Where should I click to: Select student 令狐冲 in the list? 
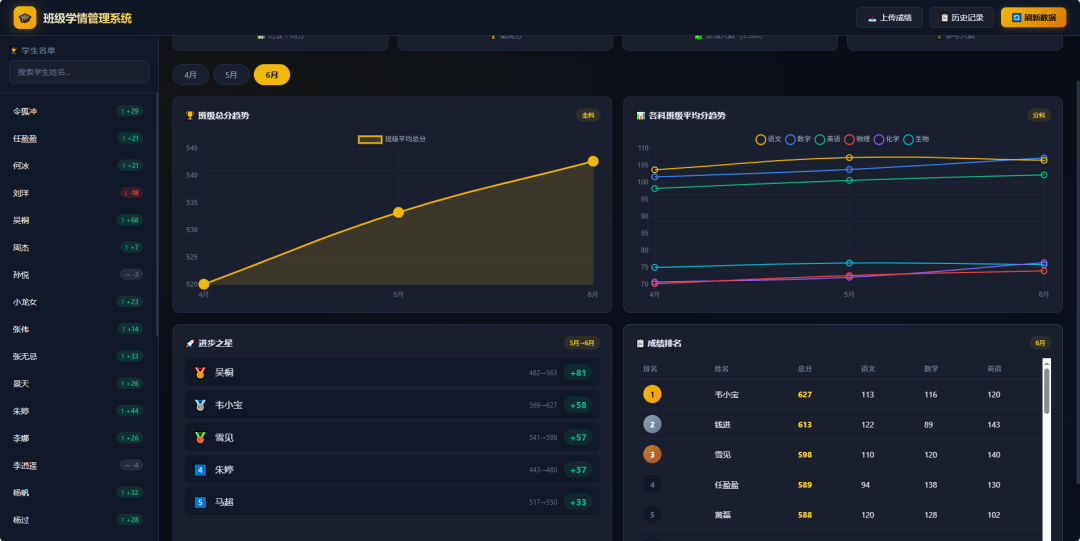click(x=78, y=111)
